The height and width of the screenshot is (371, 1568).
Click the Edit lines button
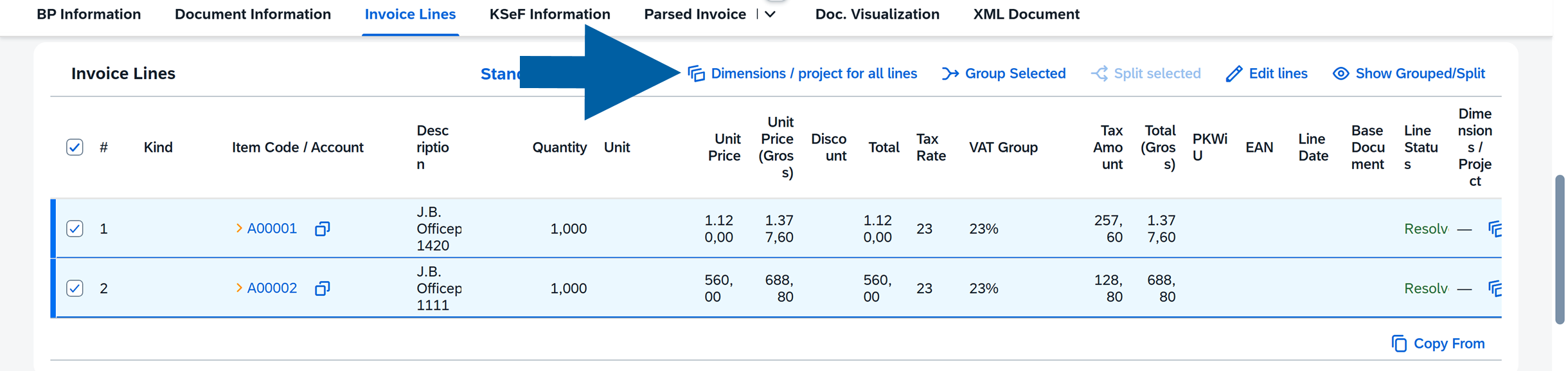[1266, 73]
